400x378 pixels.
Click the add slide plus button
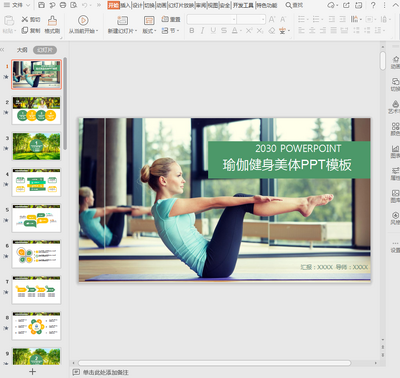pyautogui.click(x=32, y=371)
